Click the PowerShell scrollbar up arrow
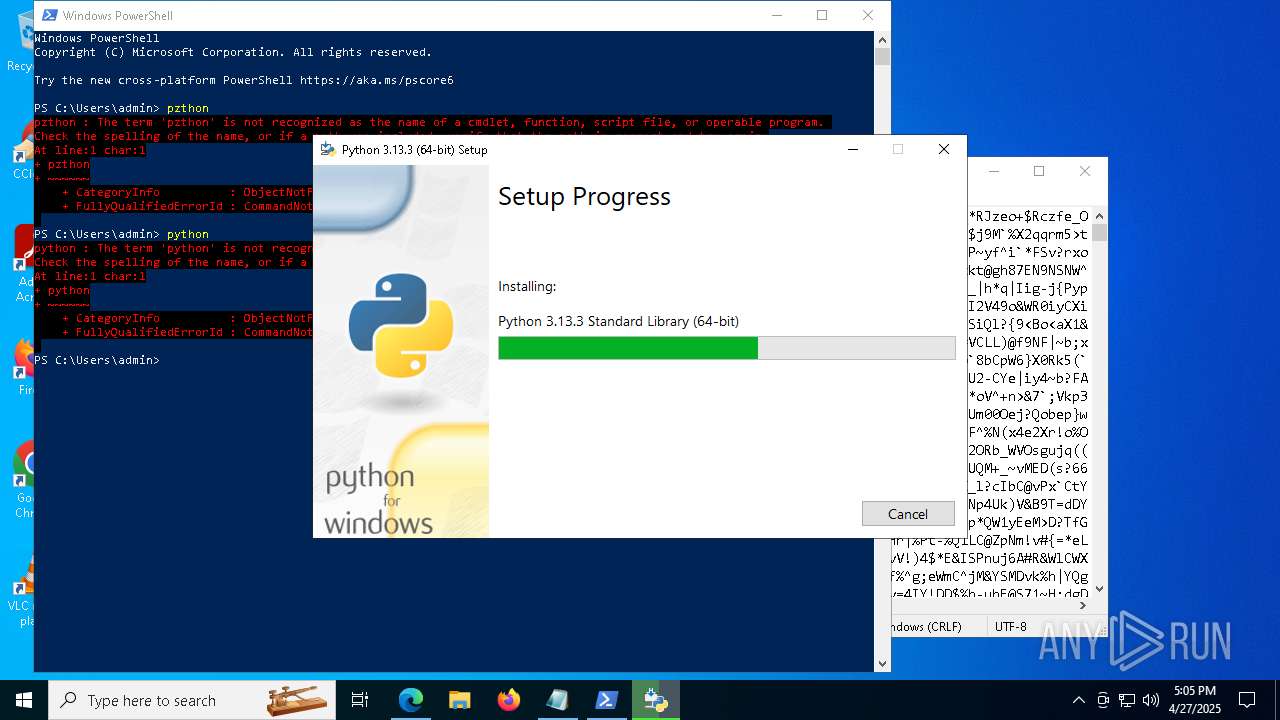The width and height of the screenshot is (1280, 720). (x=882, y=39)
